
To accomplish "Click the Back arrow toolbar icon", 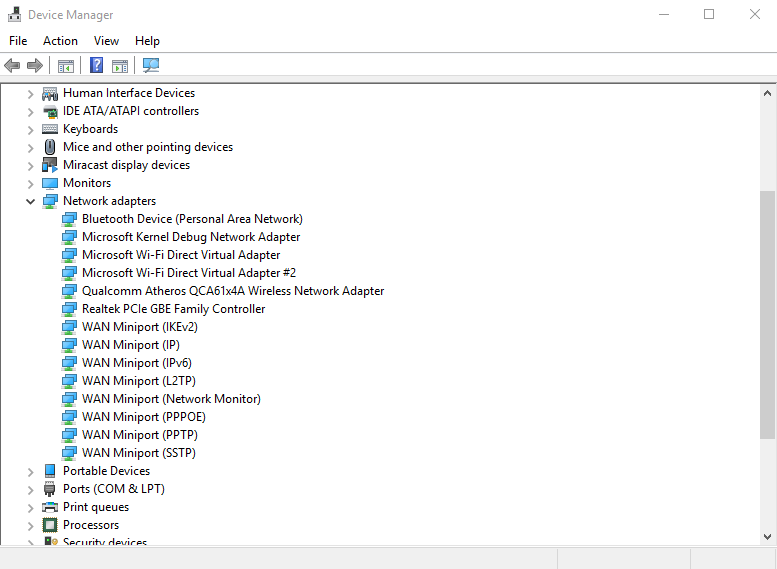I will [x=12, y=65].
